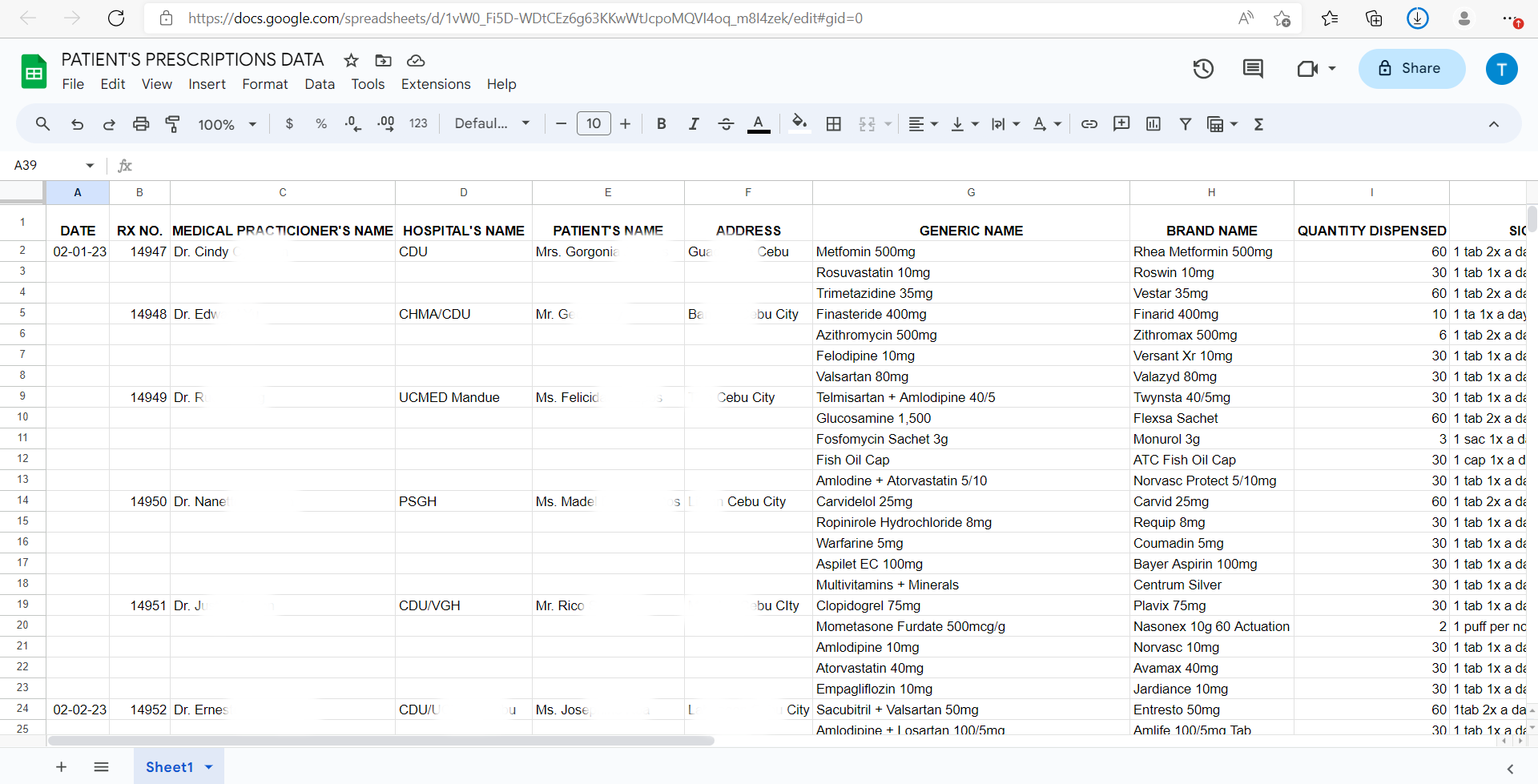Open the Sheet1 tab
Screen dimensions: 1538x784
pos(179,767)
